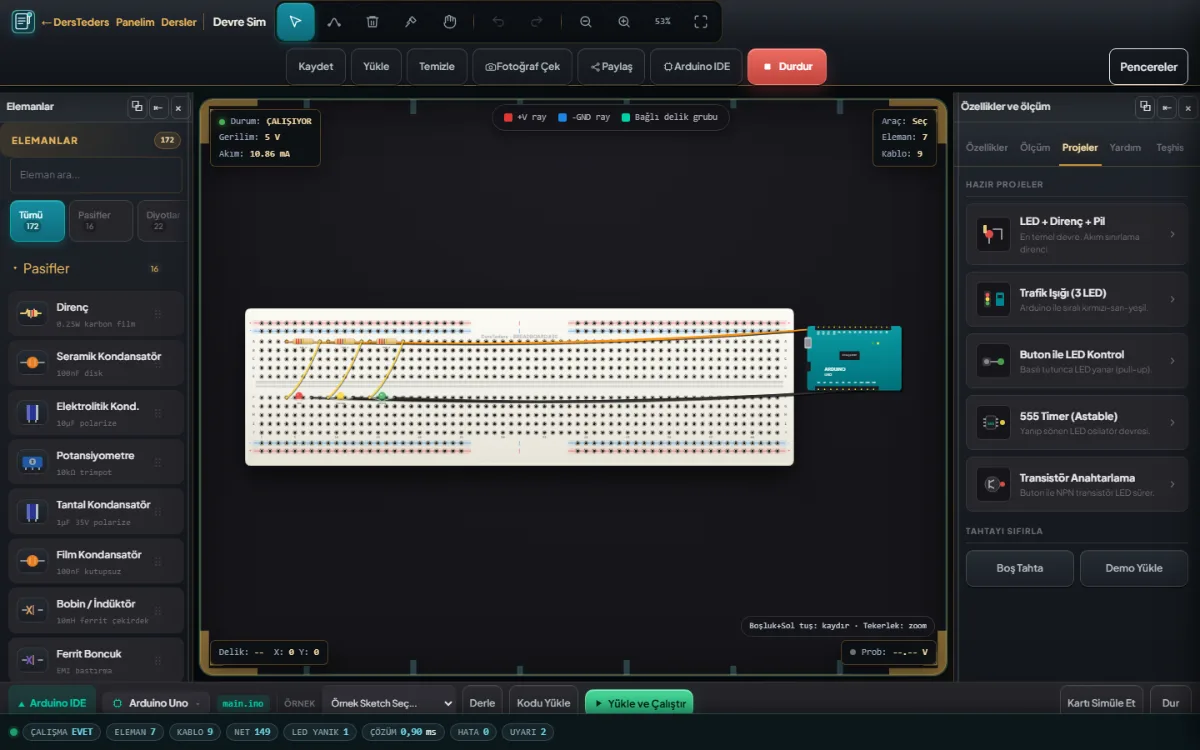Switch to the Projeler tab

click(x=1080, y=147)
